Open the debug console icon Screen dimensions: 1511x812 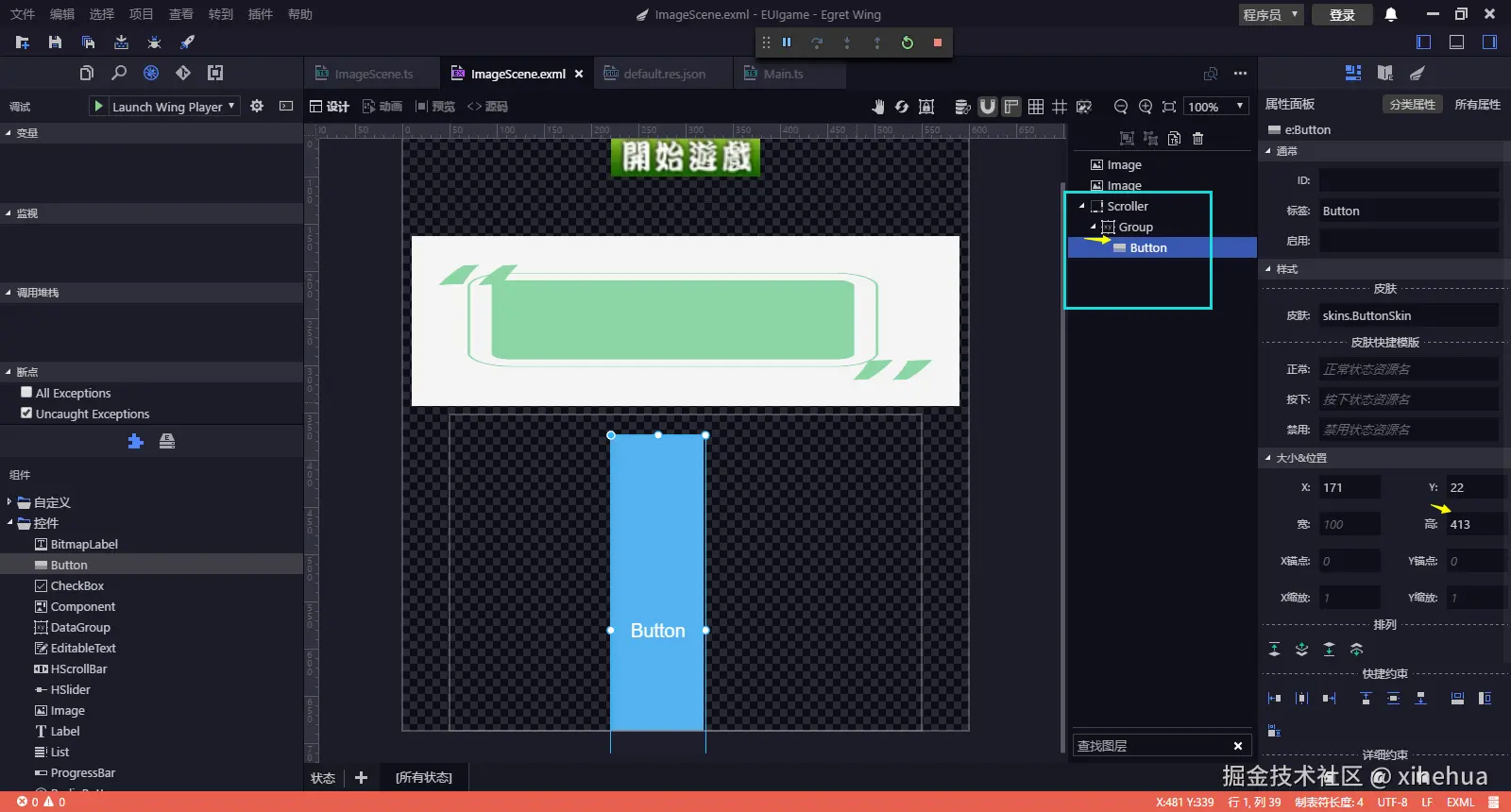point(286,107)
